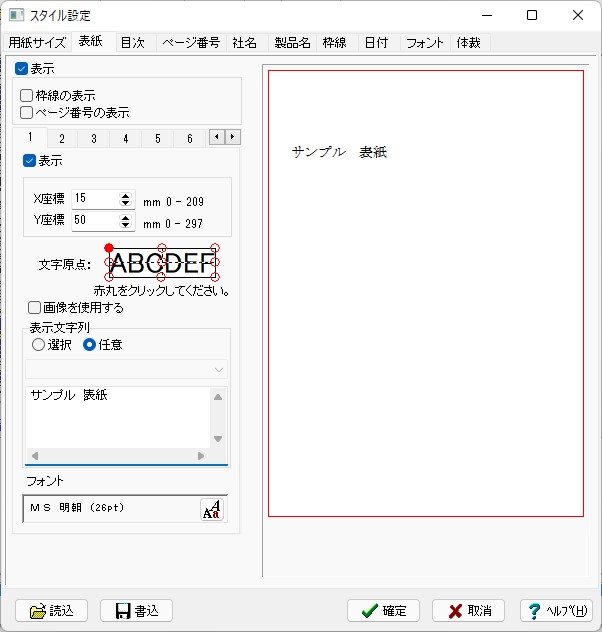Select item tab 3
The height and width of the screenshot is (632, 602).
point(93,139)
